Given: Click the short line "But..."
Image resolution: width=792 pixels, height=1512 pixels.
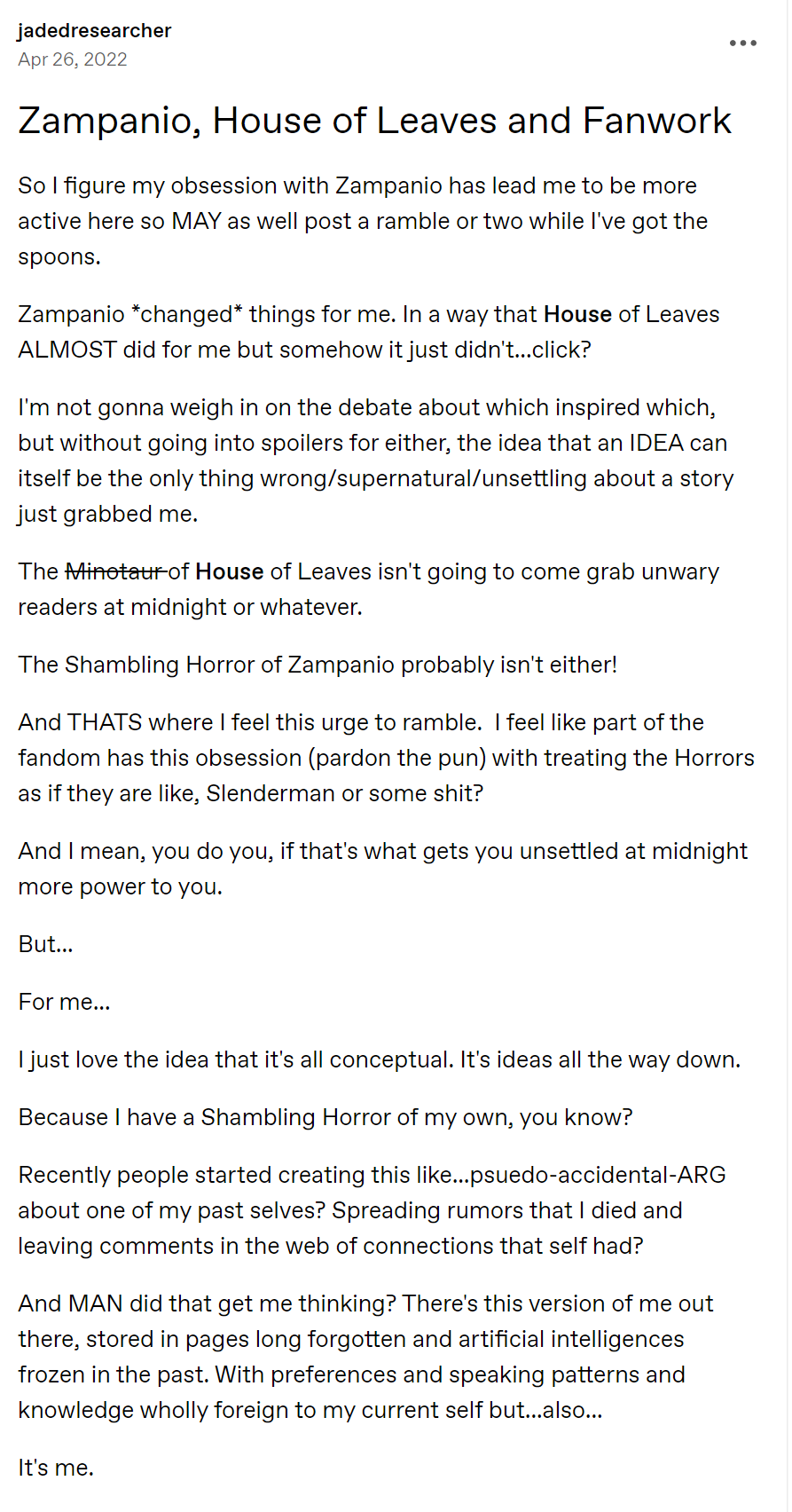Looking at the screenshot, I should 45,944.
